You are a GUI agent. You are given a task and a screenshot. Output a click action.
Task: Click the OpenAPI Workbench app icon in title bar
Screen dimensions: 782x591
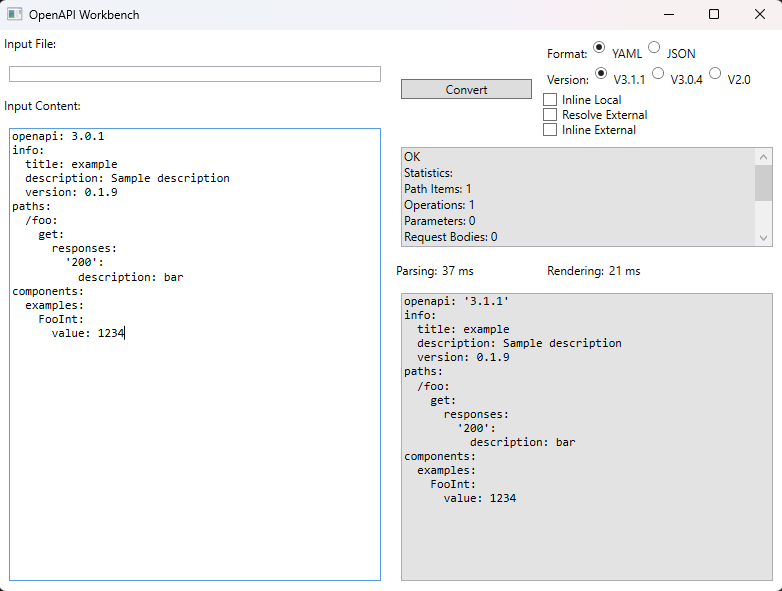coord(14,15)
